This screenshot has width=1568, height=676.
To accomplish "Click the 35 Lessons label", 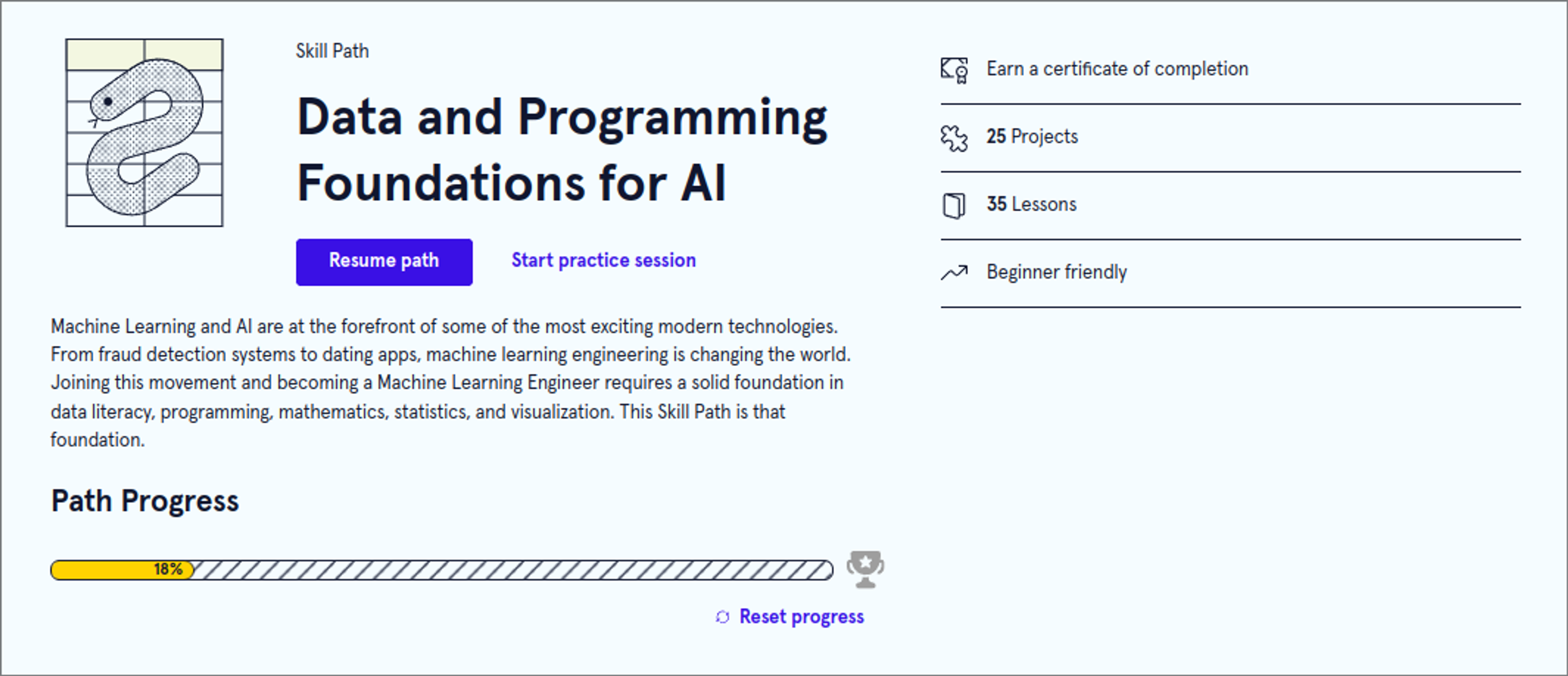I will (x=1031, y=204).
